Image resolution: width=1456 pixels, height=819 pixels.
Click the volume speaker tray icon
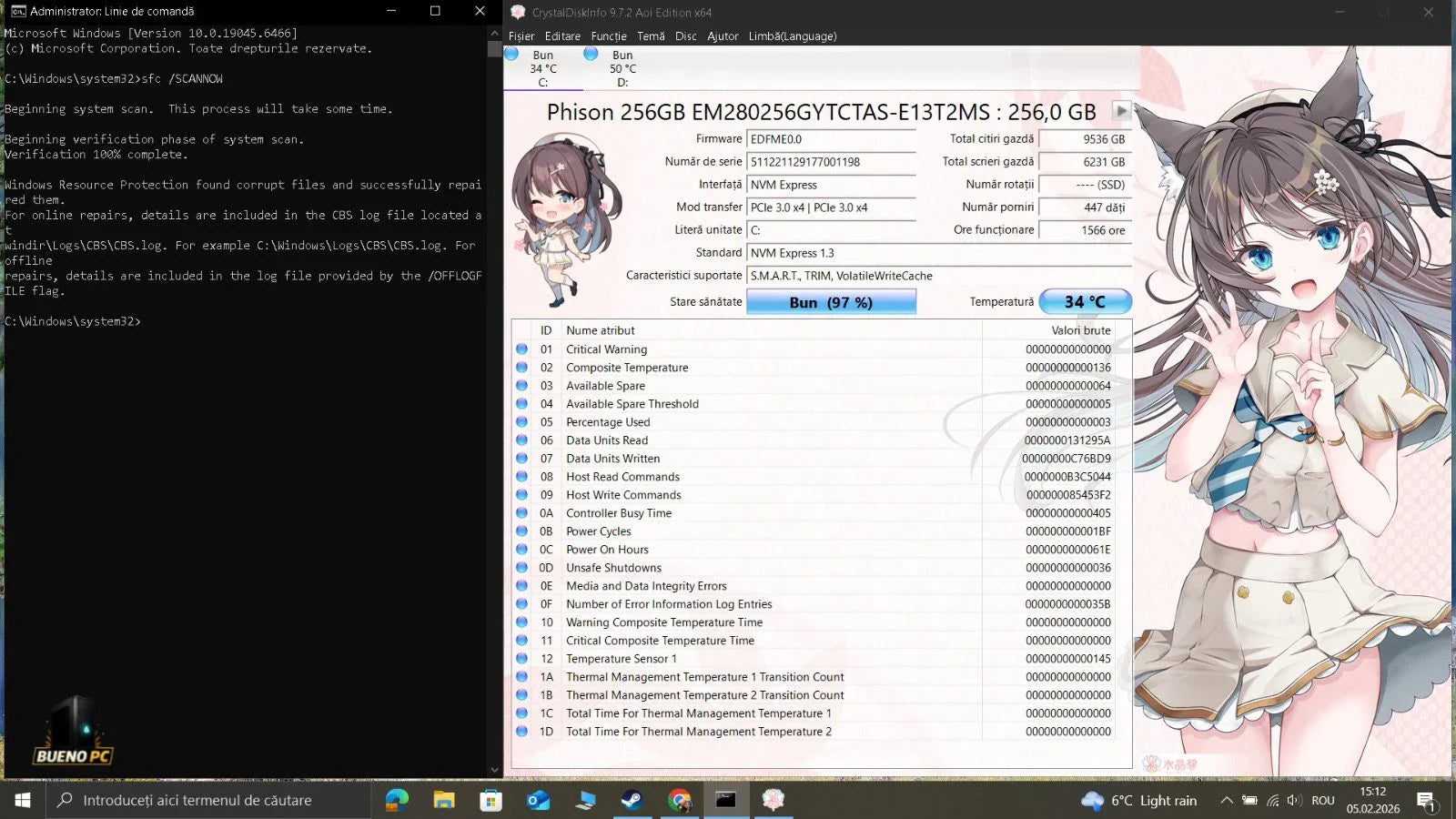1293,800
